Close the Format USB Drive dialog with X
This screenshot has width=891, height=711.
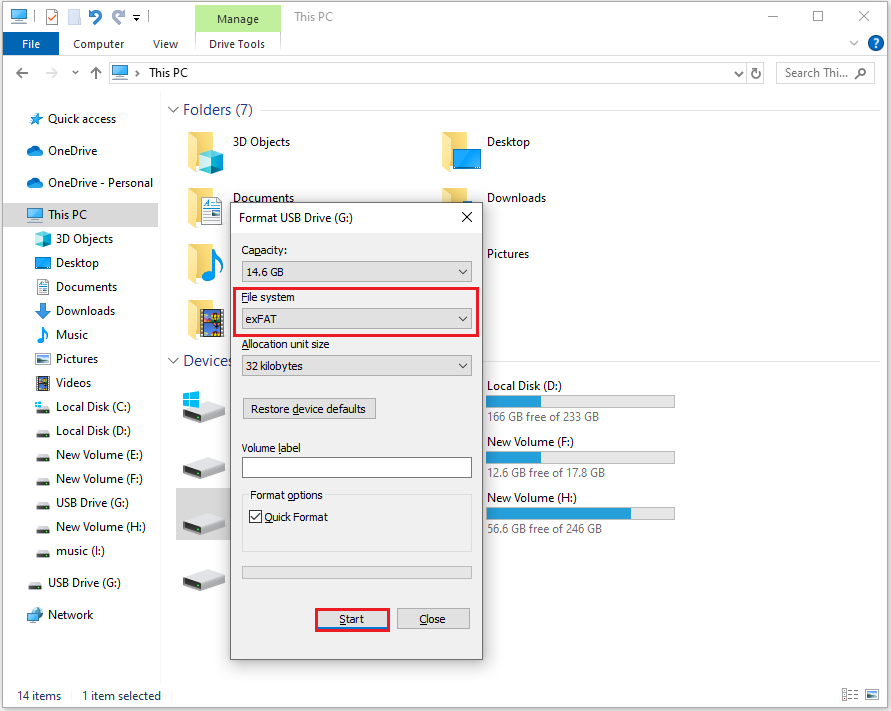[467, 217]
